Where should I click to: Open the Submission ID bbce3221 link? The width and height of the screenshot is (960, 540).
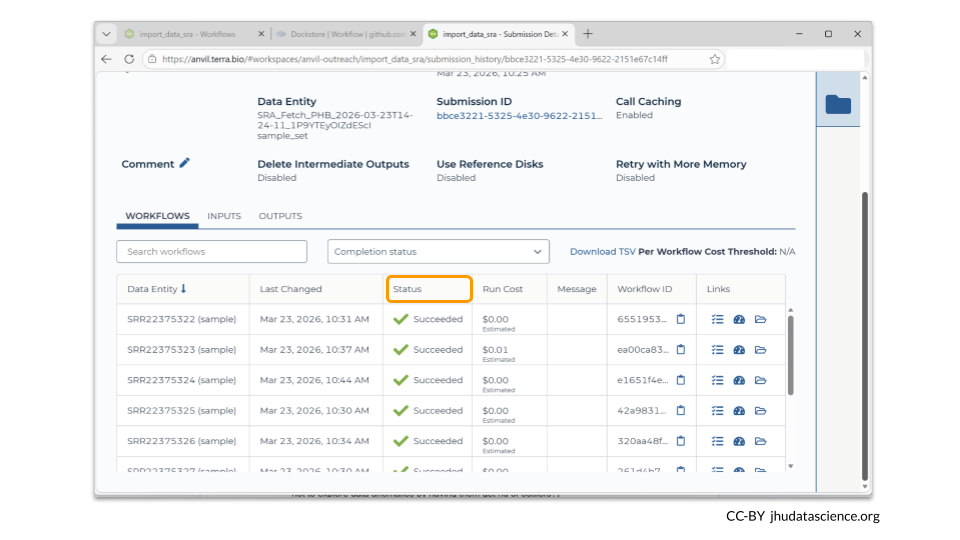519,116
